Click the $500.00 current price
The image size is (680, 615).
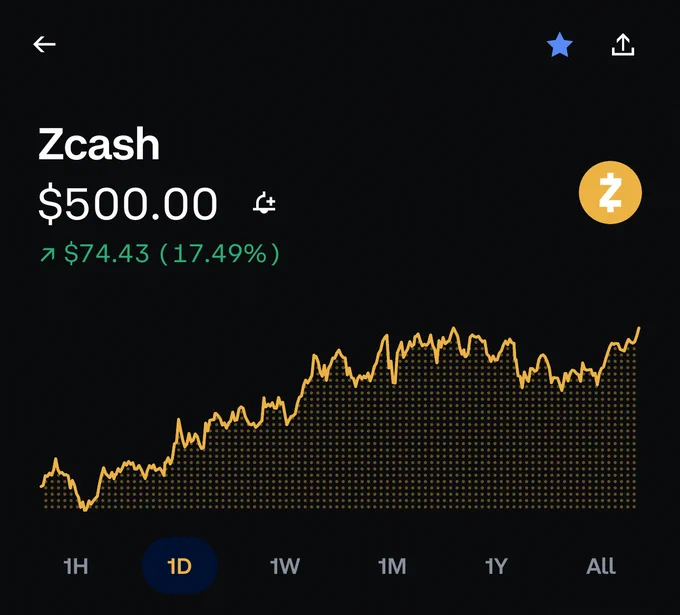128,204
